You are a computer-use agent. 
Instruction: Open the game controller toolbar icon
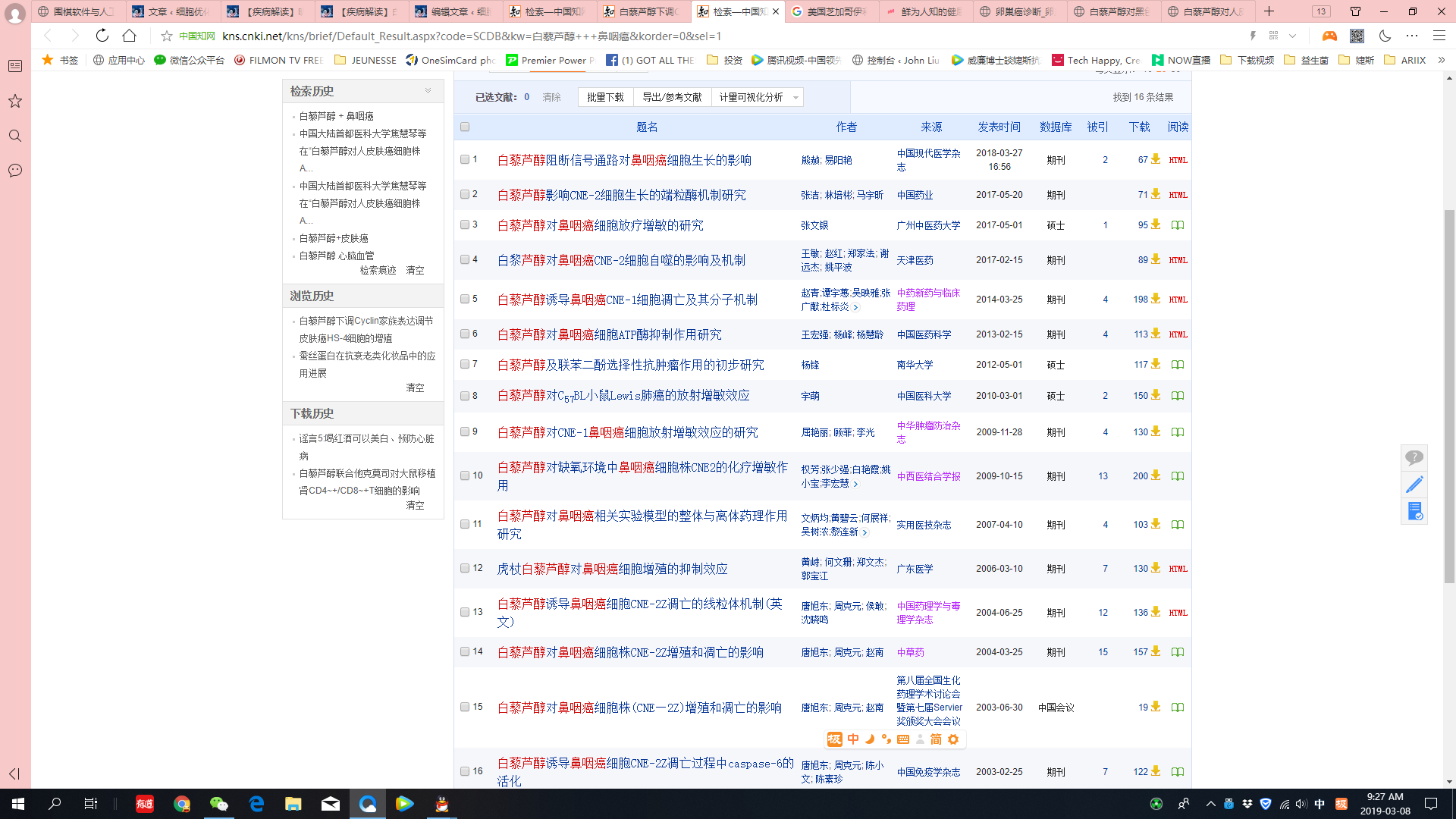[x=1329, y=36]
